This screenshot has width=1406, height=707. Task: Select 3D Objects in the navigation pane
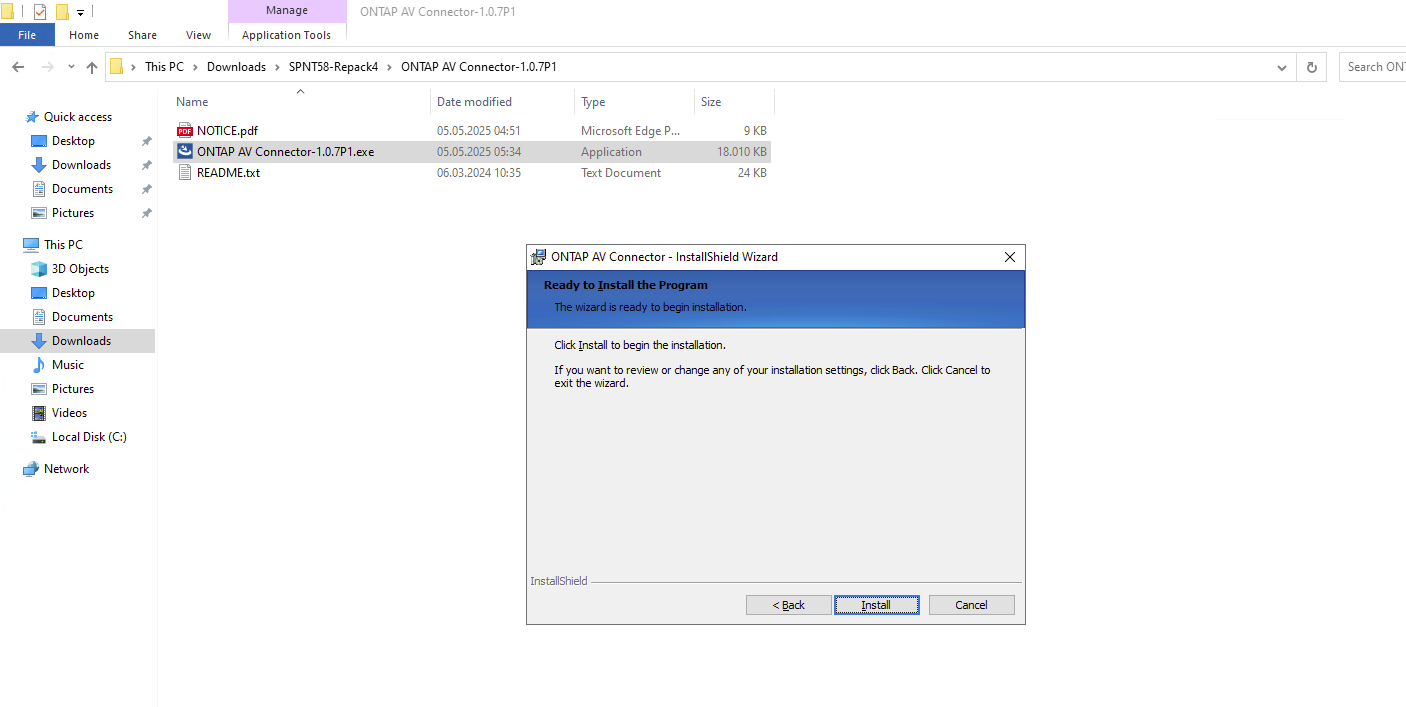point(80,269)
